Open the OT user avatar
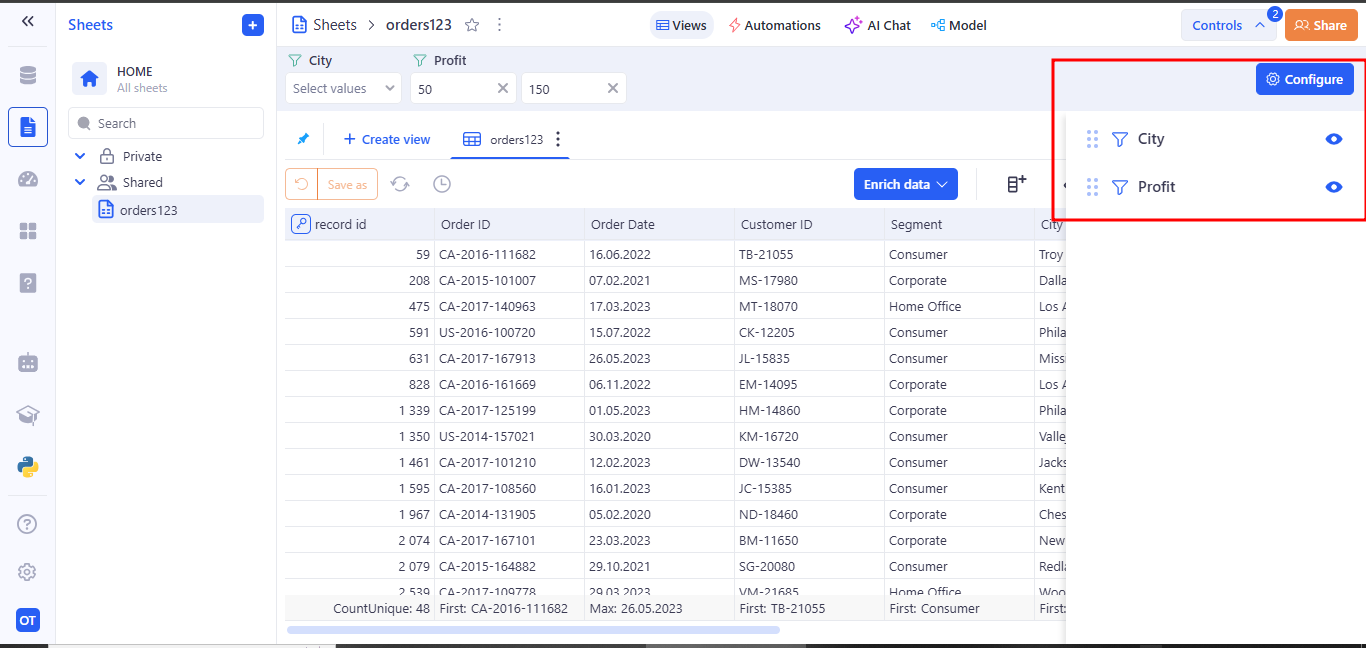This screenshot has width=1366, height=648. [x=27, y=620]
